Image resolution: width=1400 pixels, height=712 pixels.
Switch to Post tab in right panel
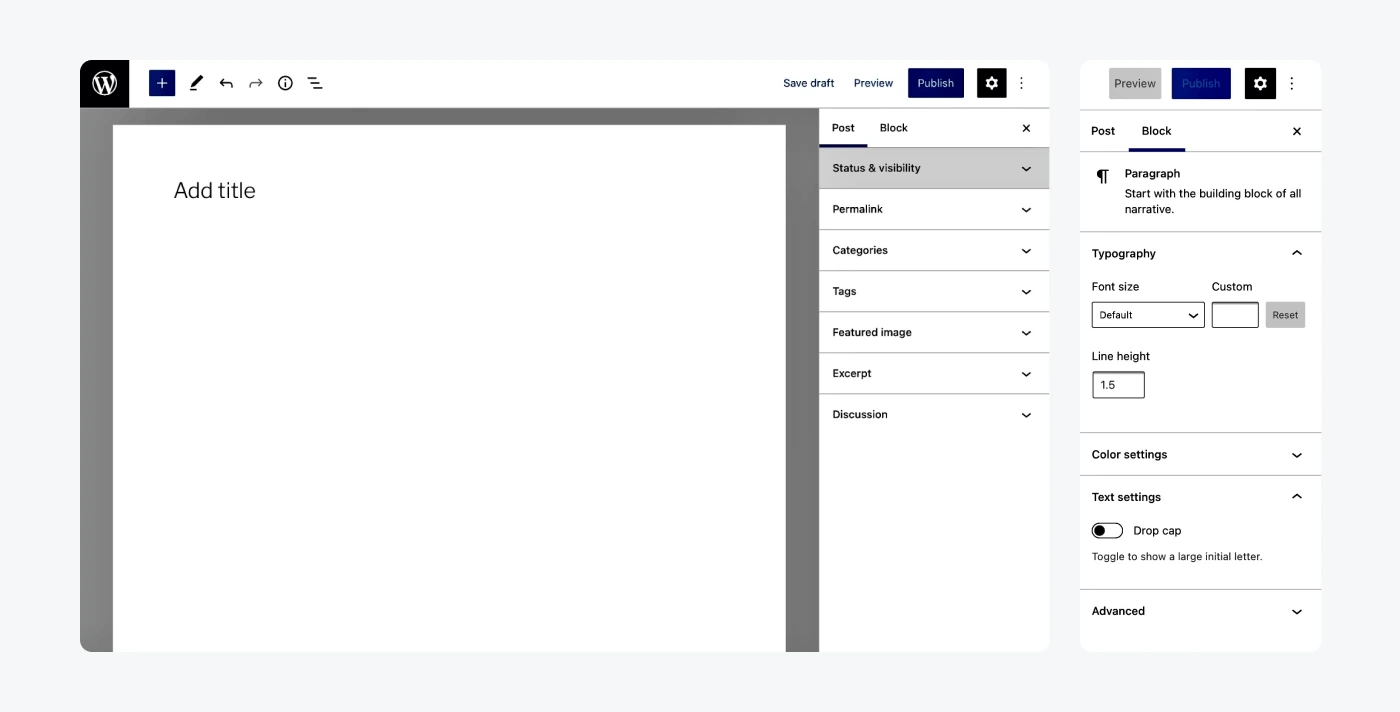1103,131
